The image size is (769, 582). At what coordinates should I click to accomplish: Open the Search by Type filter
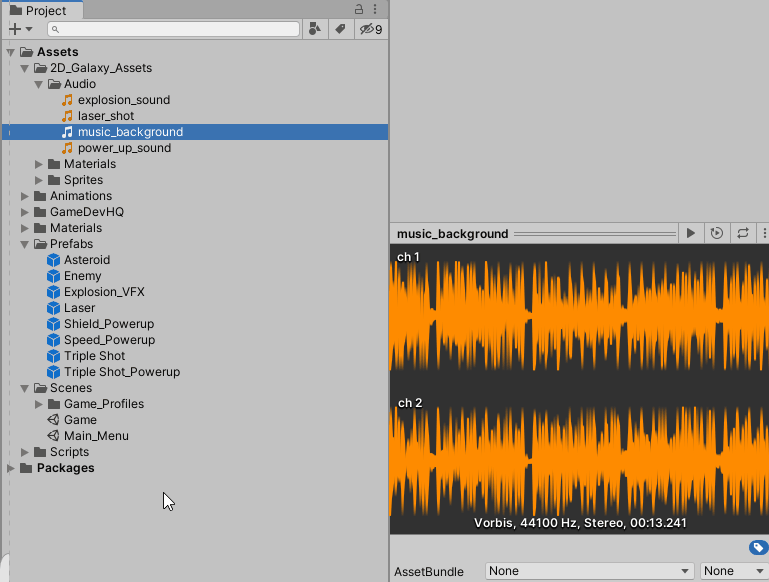point(315,29)
